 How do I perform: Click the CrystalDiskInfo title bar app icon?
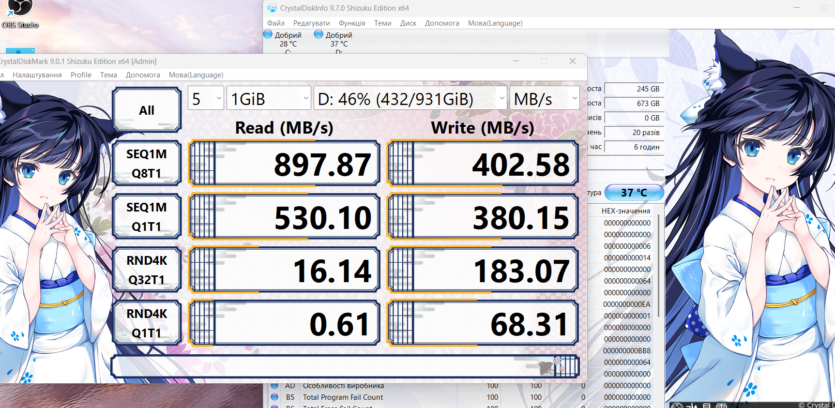272,8
